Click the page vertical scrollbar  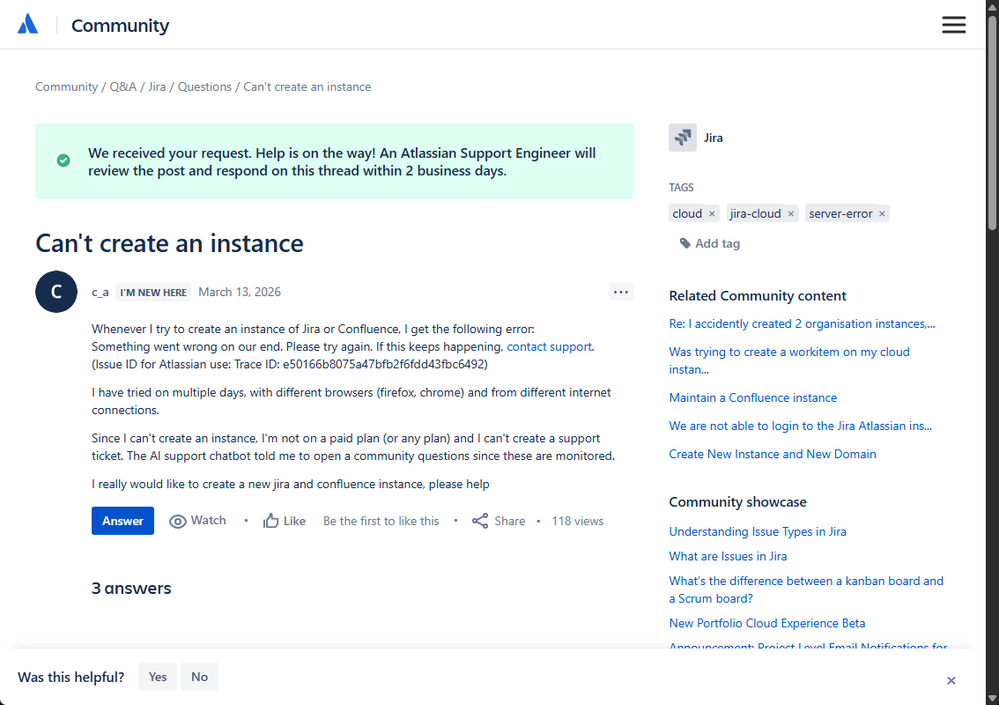(x=993, y=121)
